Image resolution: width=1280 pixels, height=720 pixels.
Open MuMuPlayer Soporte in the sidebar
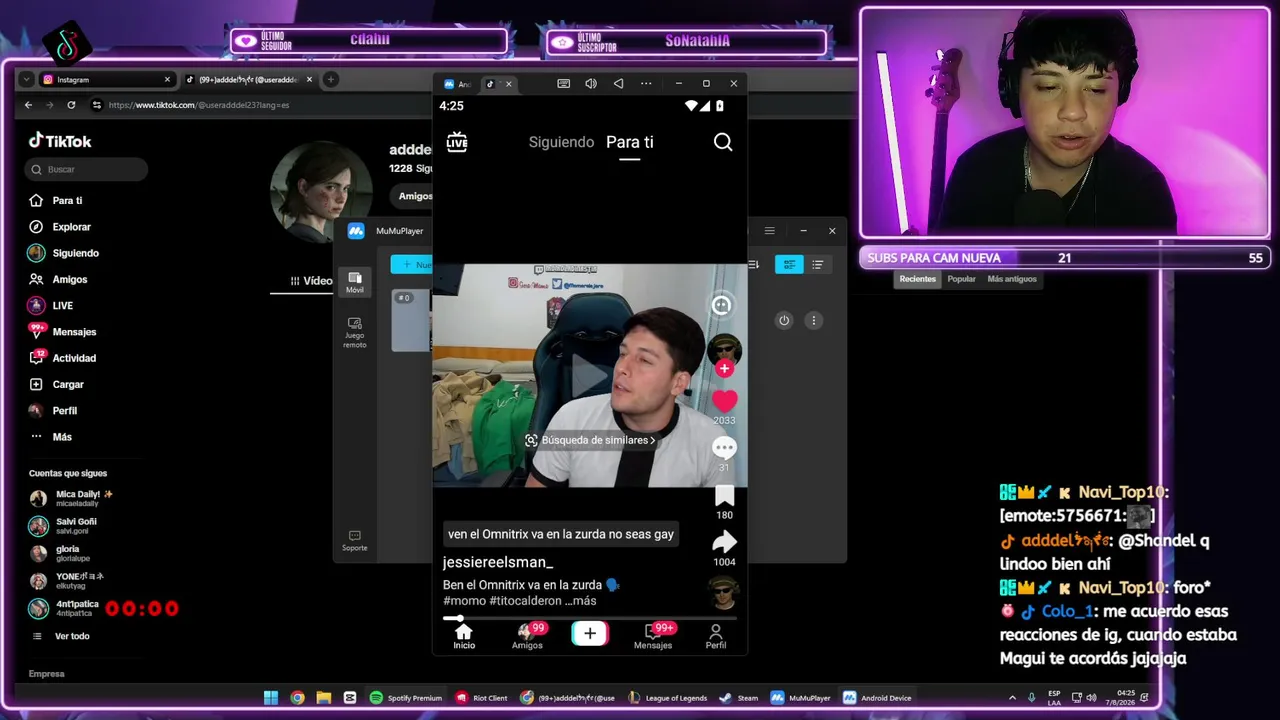pos(355,540)
